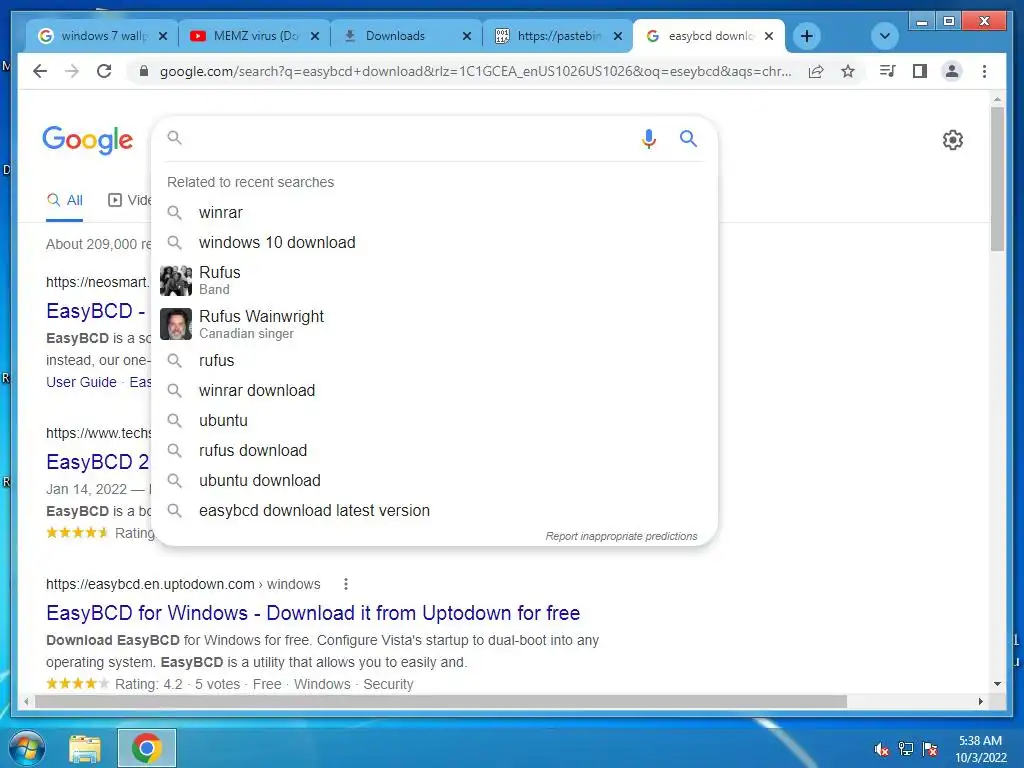Viewport: 1024px width, 768px height.
Task: Click the address bar URL
Action: (475, 71)
